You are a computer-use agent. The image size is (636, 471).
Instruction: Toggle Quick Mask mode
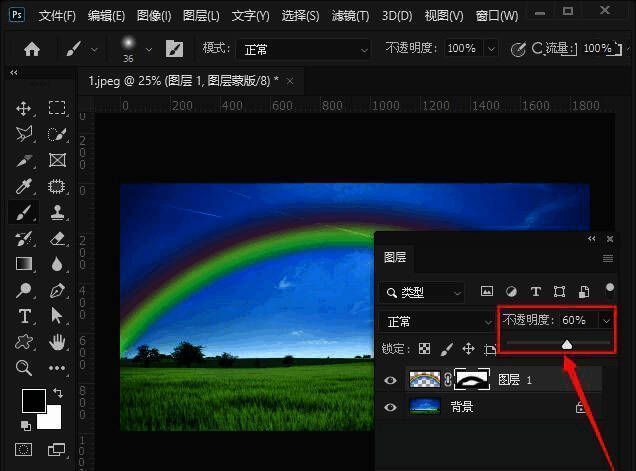[x=23, y=449]
